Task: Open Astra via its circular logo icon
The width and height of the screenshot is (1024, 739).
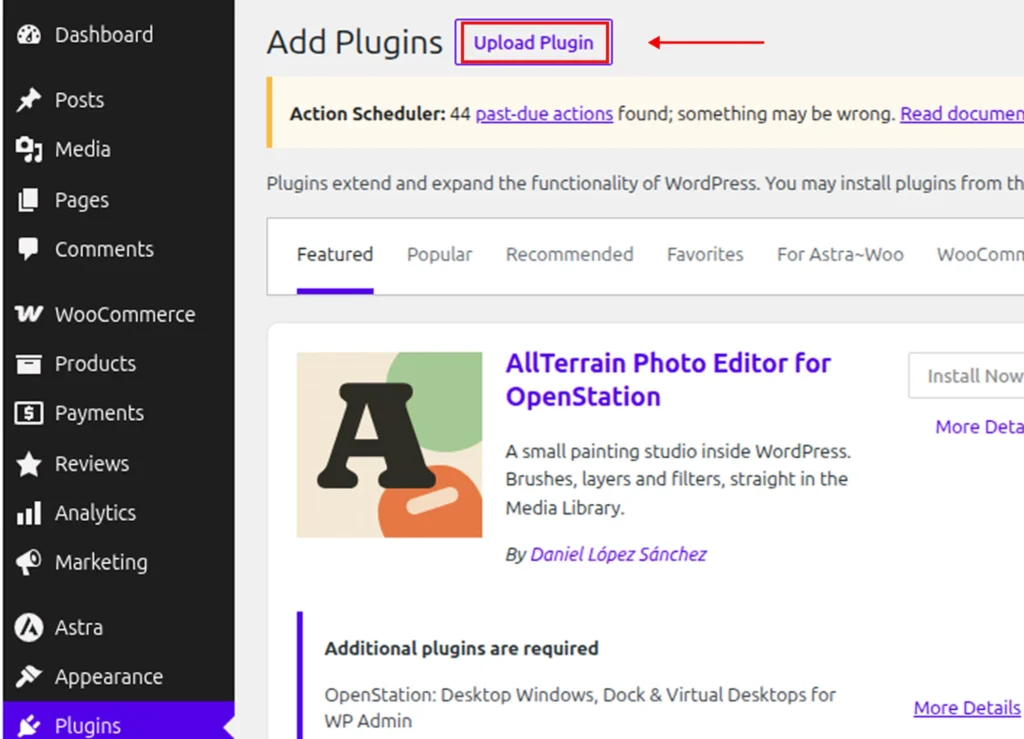Action: point(29,627)
